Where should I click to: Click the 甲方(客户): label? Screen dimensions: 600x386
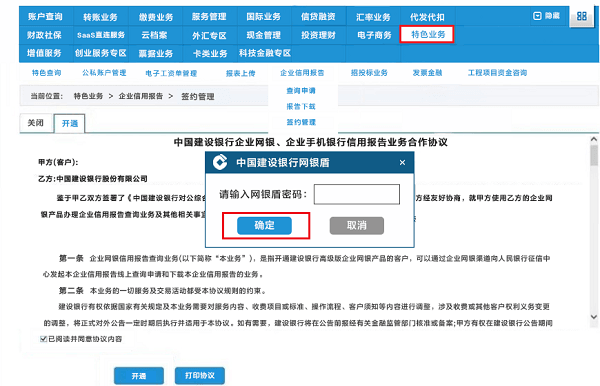(58, 162)
